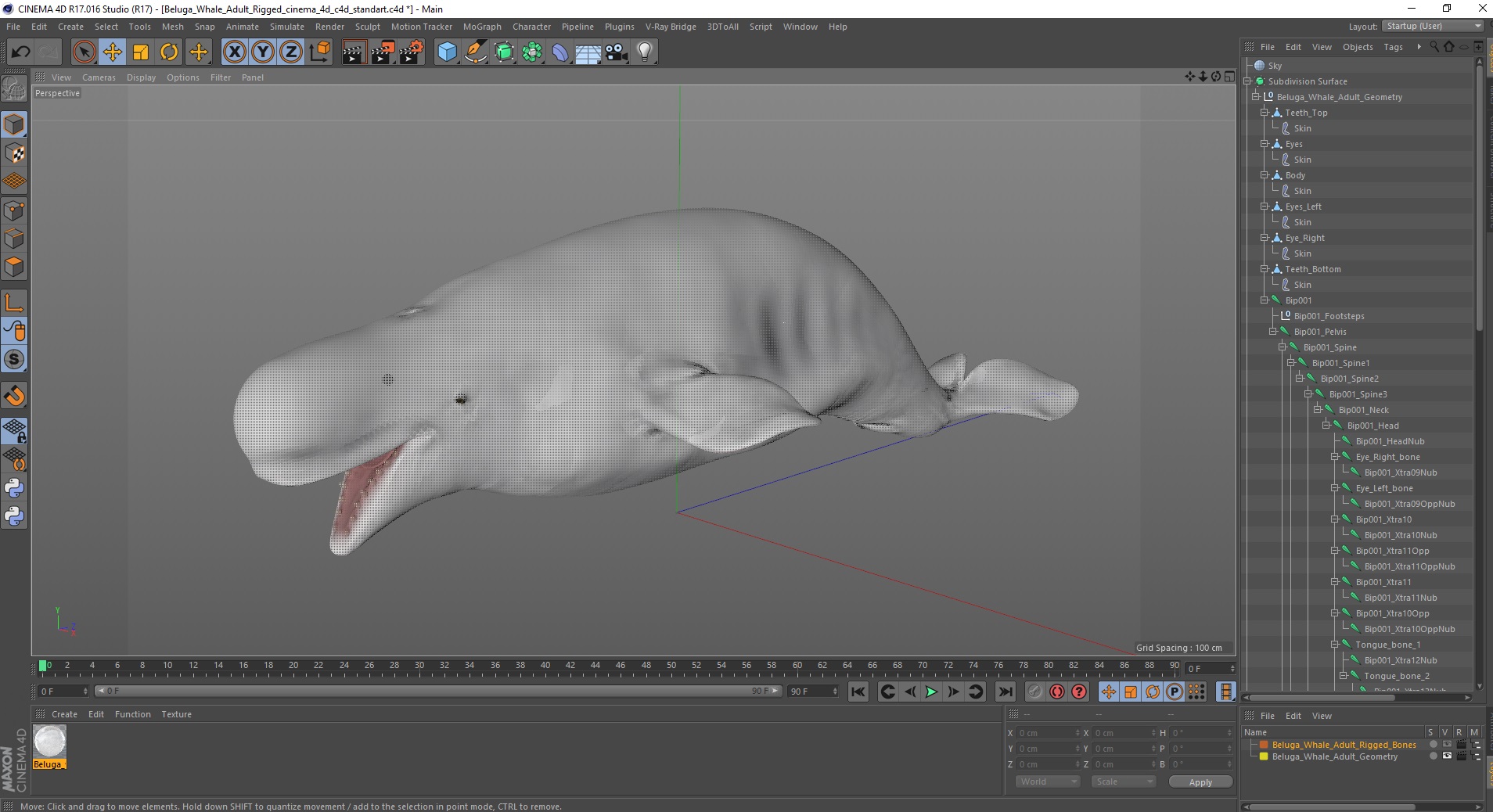The width and height of the screenshot is (1493, 812).
Task: Toggle Z axis lock
Action: [291, 52]
